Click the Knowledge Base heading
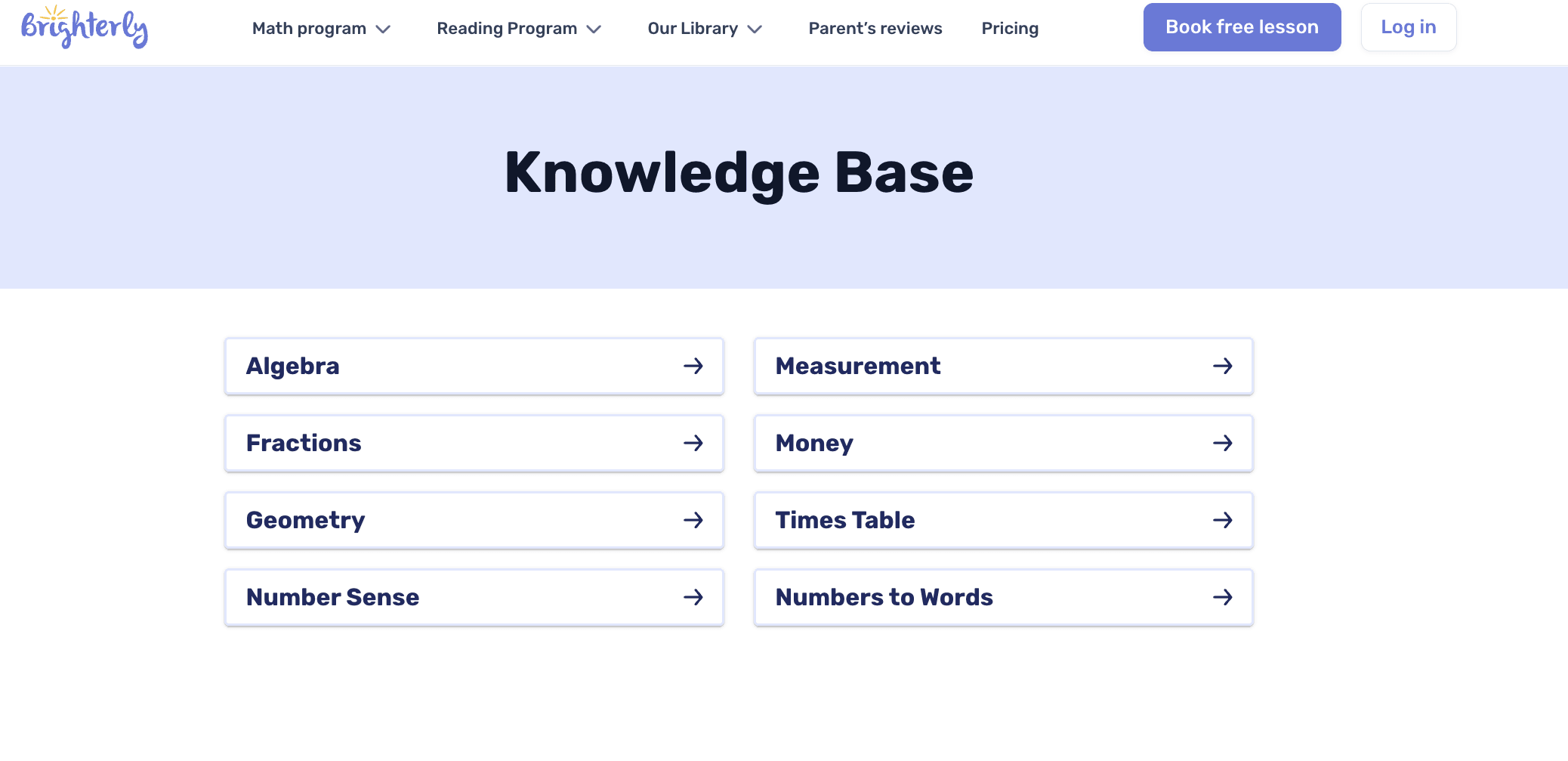 coord(739,173)
